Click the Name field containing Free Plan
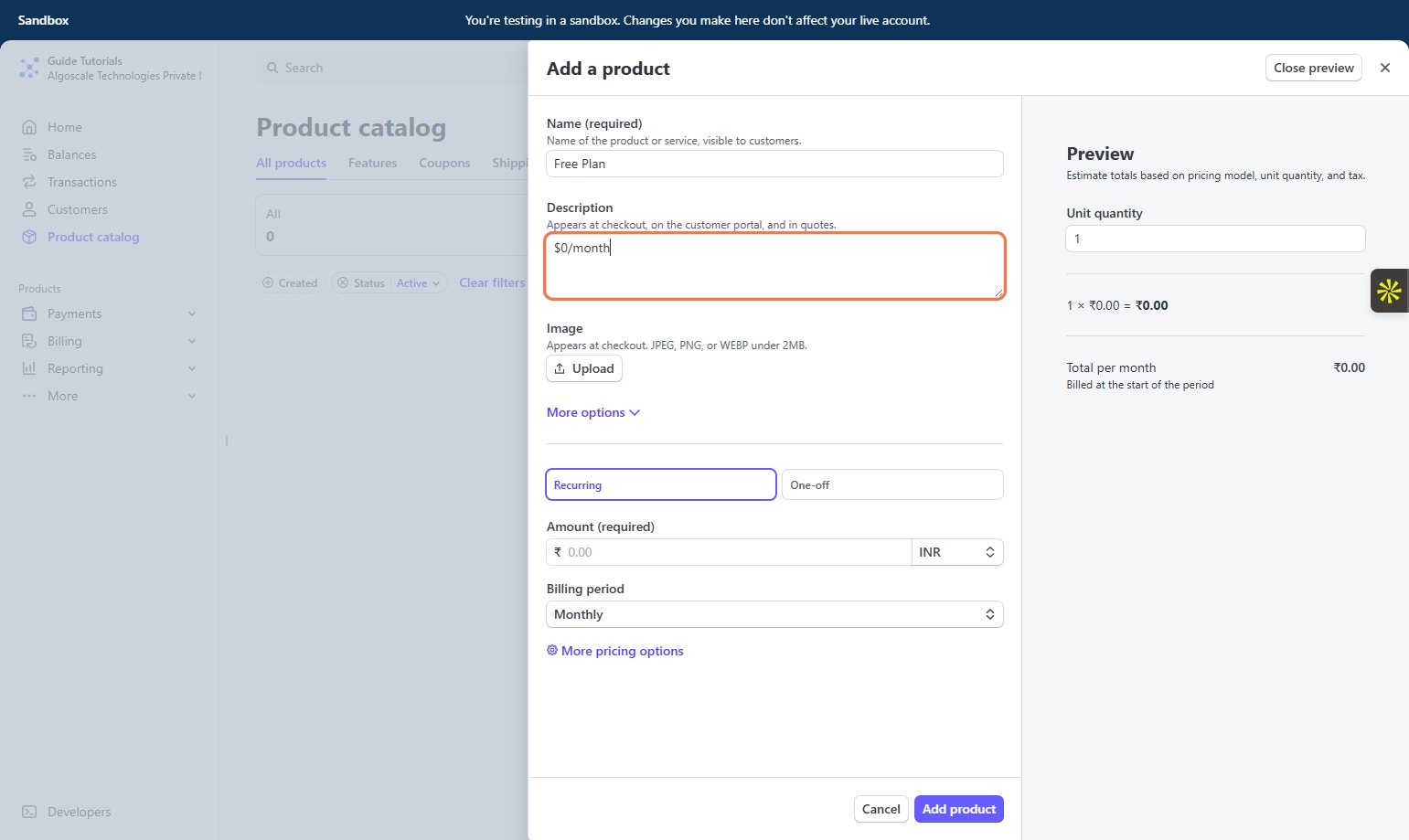 point(774,164)
